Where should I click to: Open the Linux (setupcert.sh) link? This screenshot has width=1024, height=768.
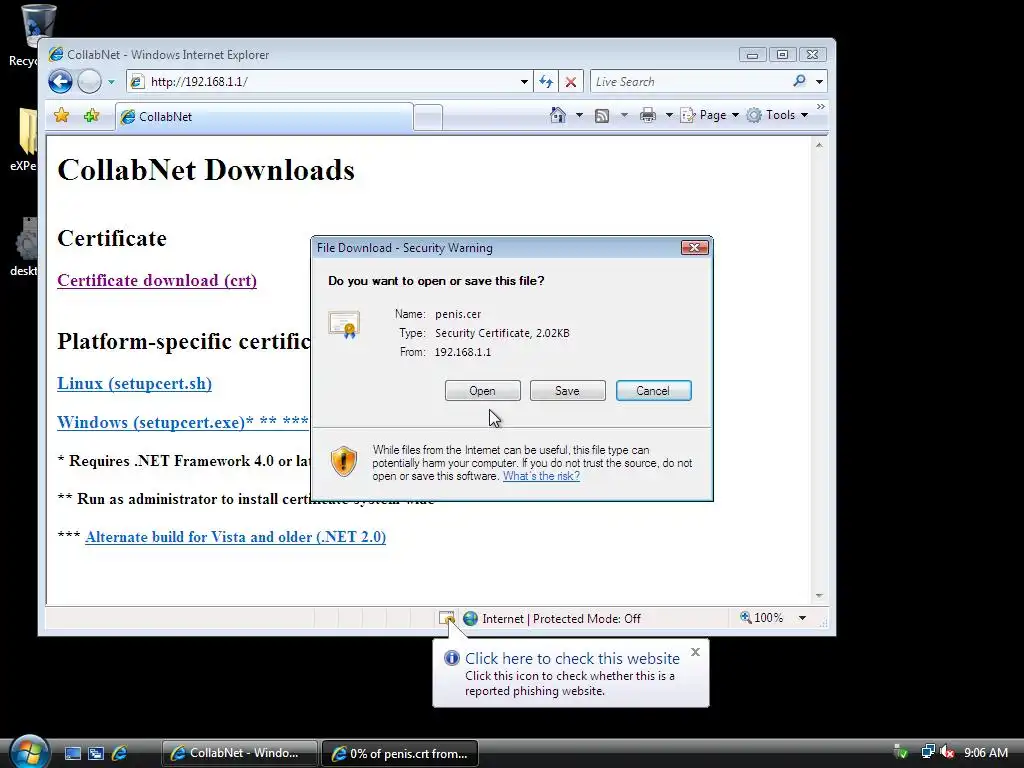(x=135, y=383)
